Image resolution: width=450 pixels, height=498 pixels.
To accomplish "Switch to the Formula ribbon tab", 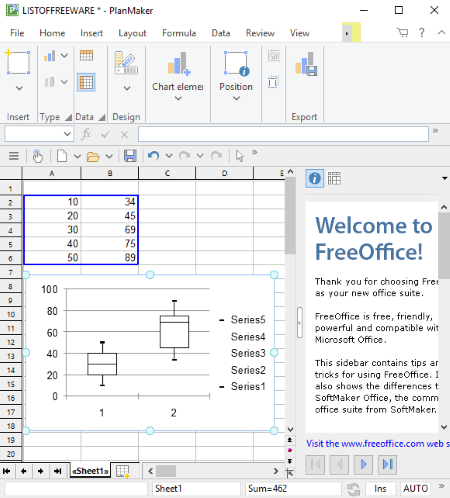I will pyautogui.click(x=179, y=33).
